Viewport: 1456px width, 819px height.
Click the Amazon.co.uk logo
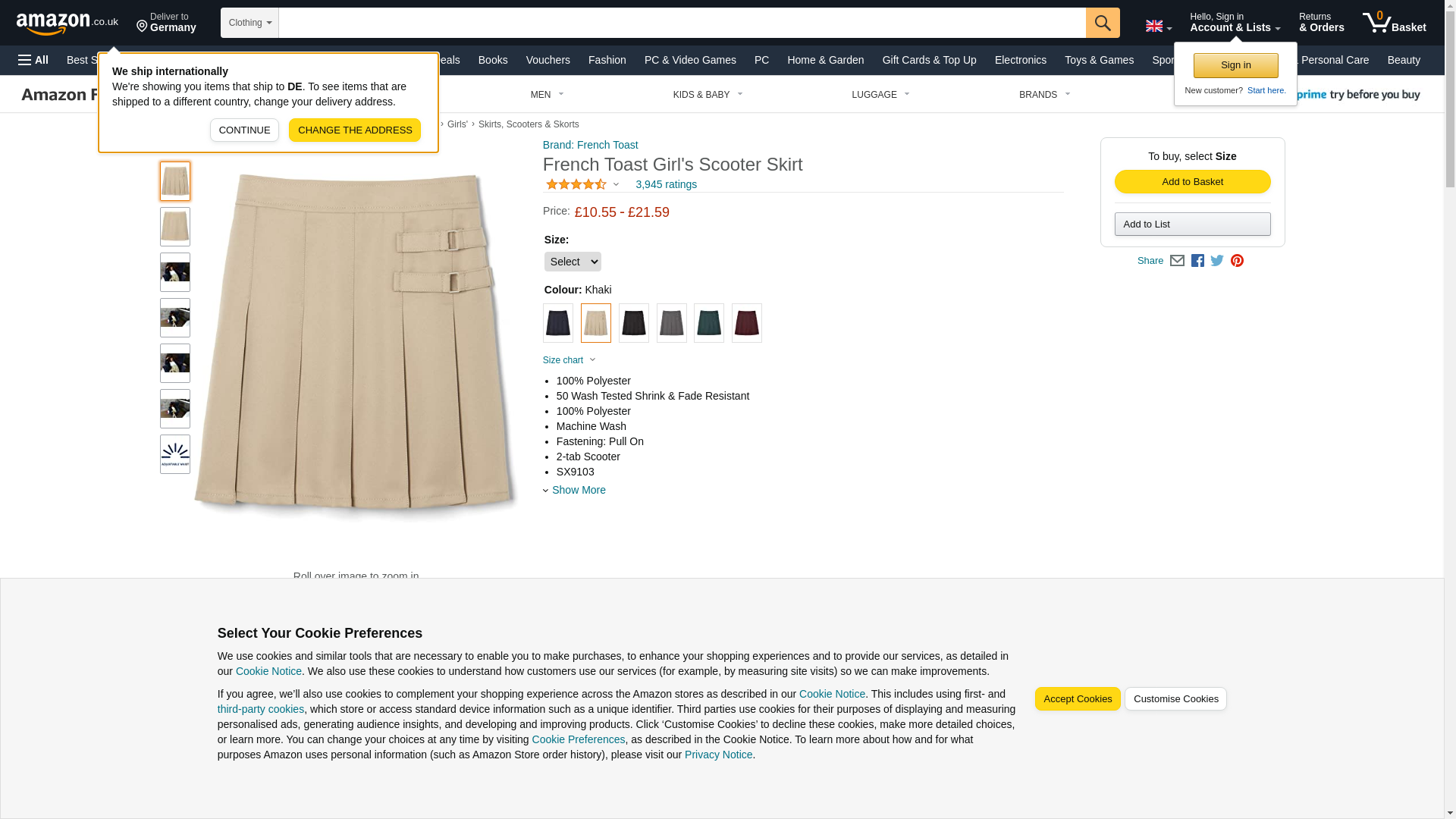coord(67,23)
